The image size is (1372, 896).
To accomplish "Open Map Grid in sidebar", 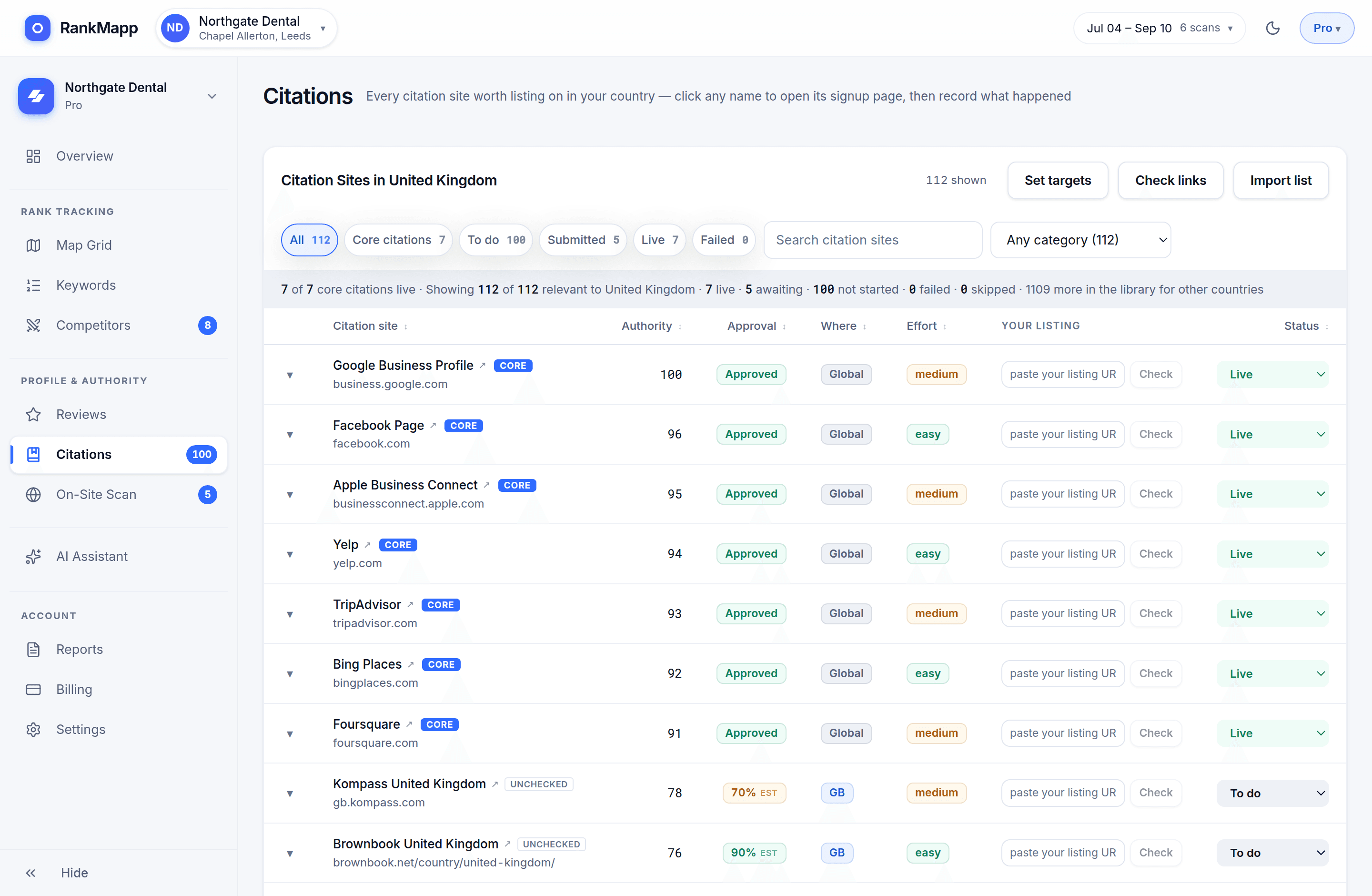I will [x=119, y=245].
